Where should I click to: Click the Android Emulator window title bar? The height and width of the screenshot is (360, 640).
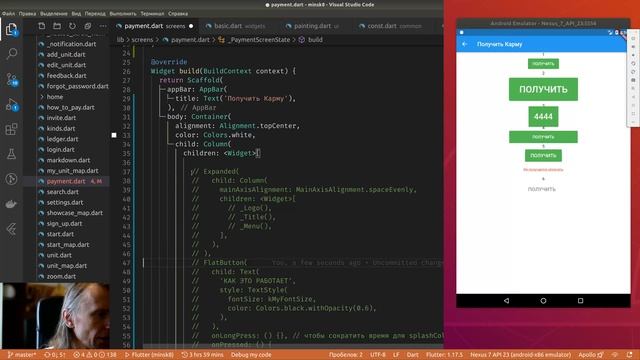(543, 23)
